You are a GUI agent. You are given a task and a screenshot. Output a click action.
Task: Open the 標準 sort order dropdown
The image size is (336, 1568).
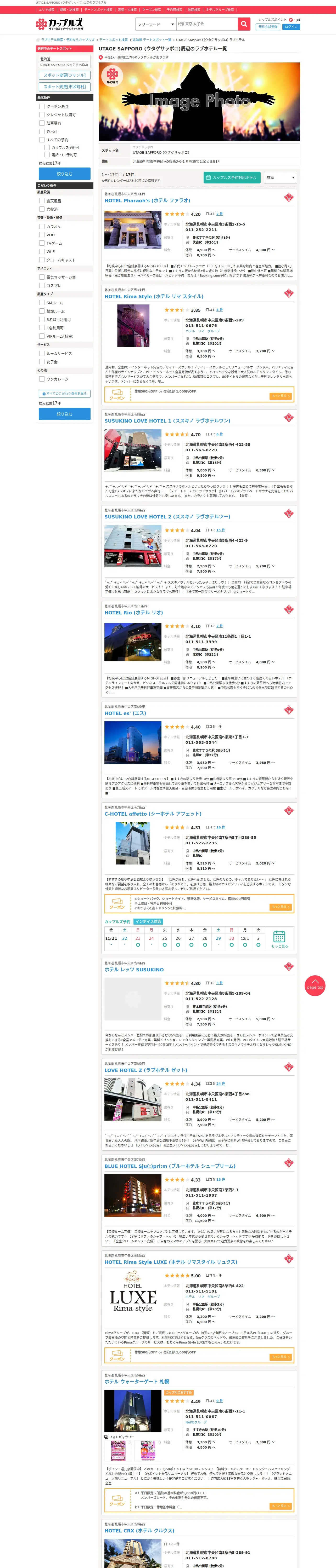281,177
